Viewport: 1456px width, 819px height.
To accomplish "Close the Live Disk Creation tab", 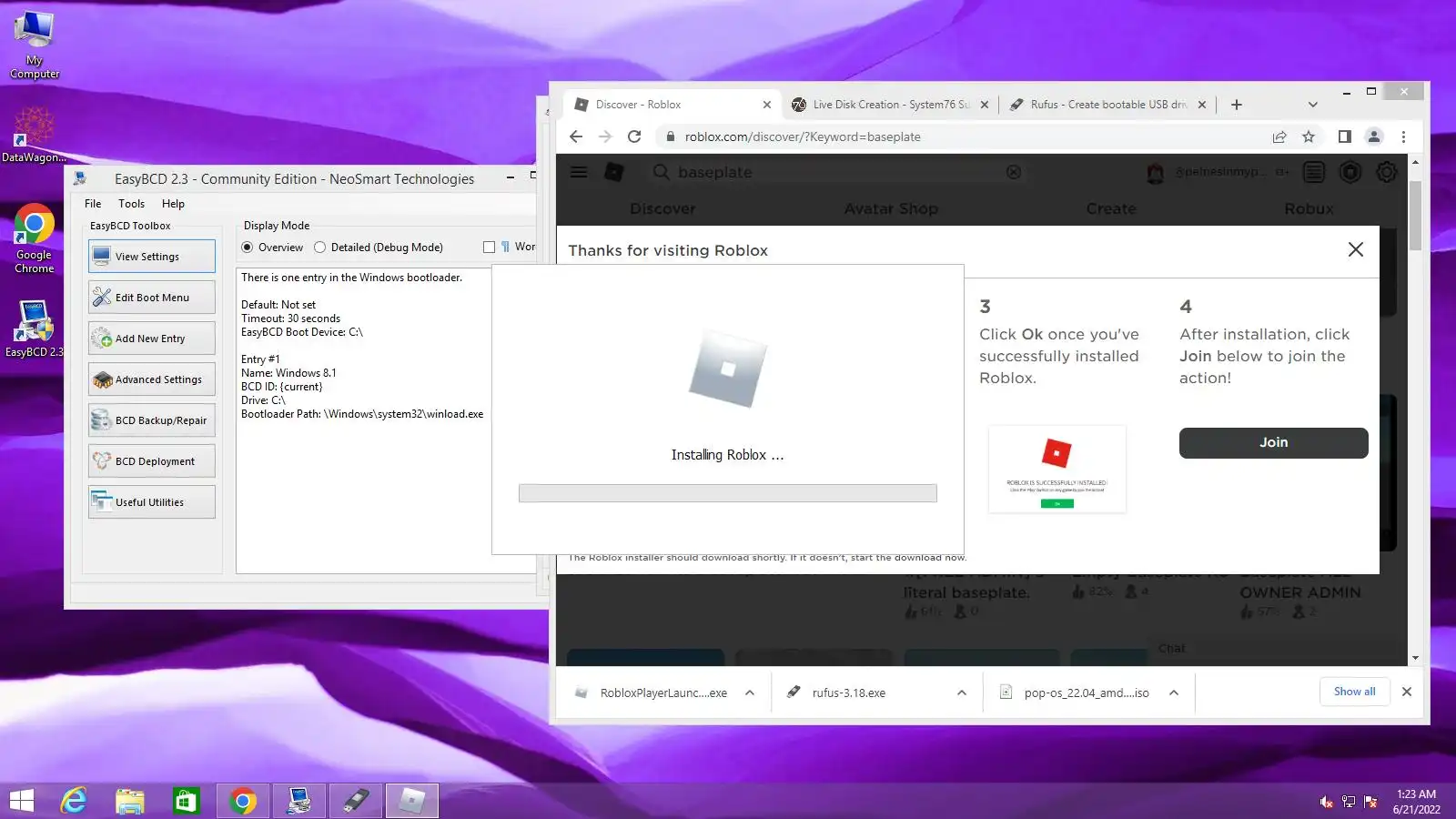I will point(984,105).
